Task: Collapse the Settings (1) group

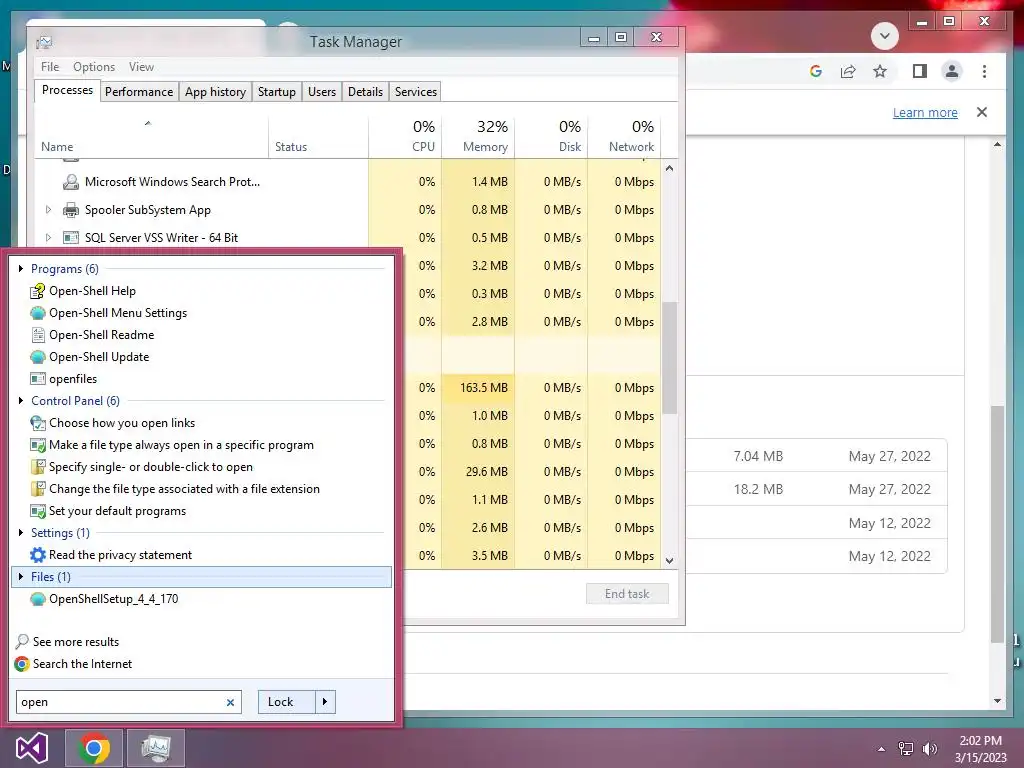Action: coord(21,533)
